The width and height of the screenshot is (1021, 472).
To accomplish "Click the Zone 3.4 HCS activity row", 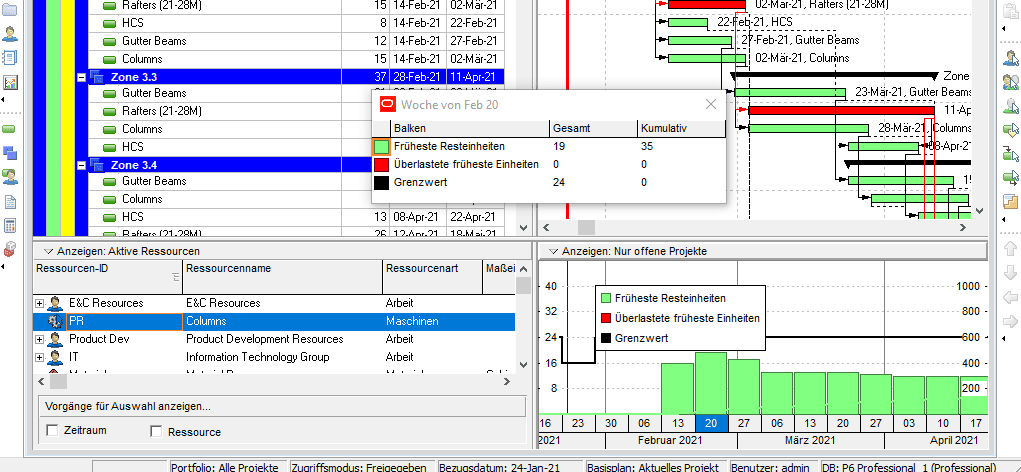I will tap(296, 217).
